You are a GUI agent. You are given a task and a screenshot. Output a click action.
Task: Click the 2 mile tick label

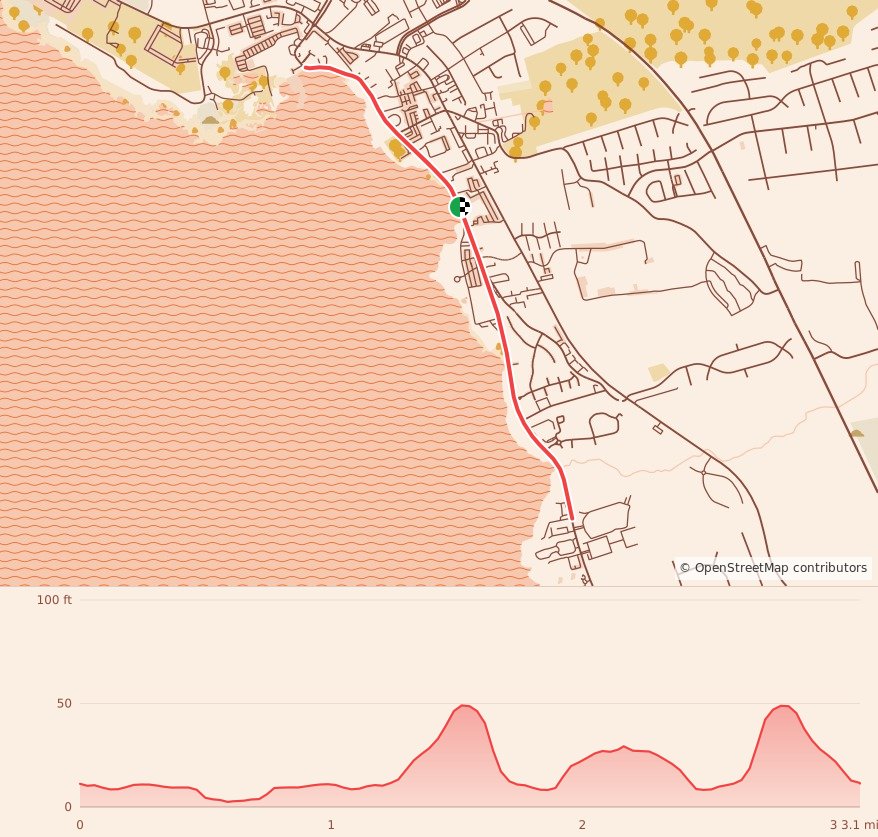tap(582, 825)
